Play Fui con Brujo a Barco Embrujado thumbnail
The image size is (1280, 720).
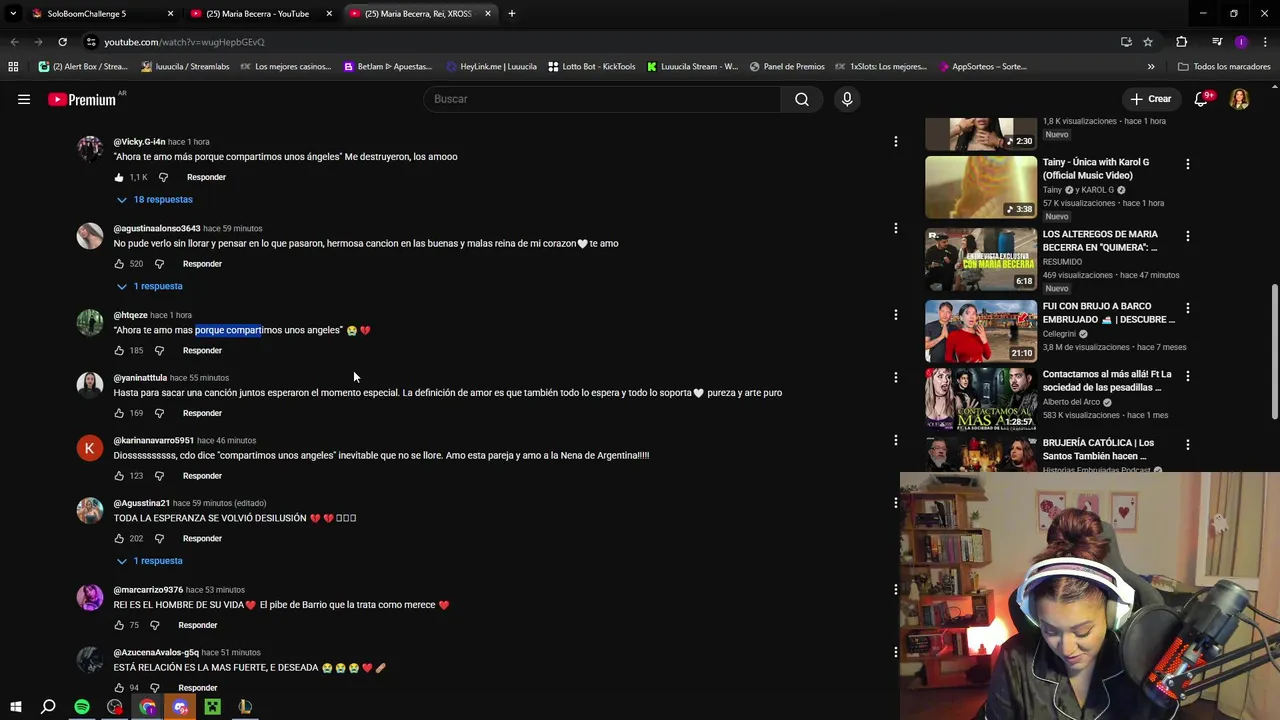coord(981,331)
